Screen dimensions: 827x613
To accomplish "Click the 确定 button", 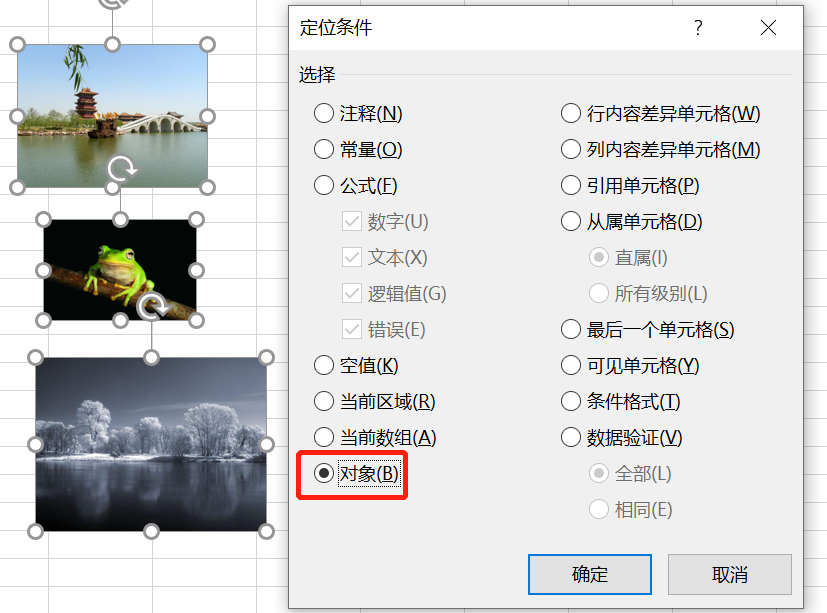I will [x=590, y=574].
